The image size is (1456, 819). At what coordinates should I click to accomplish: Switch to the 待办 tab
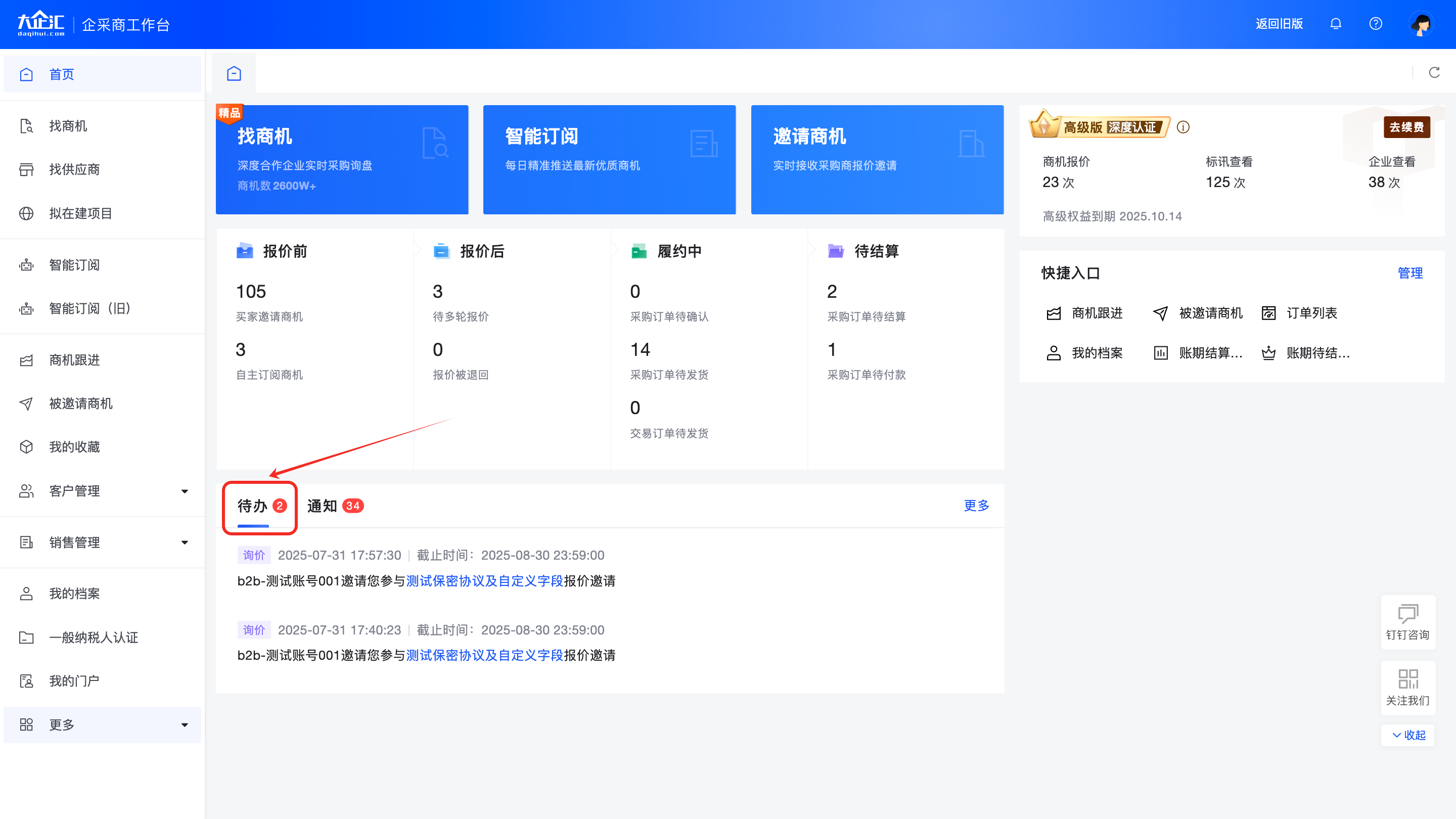pos(261,506)
